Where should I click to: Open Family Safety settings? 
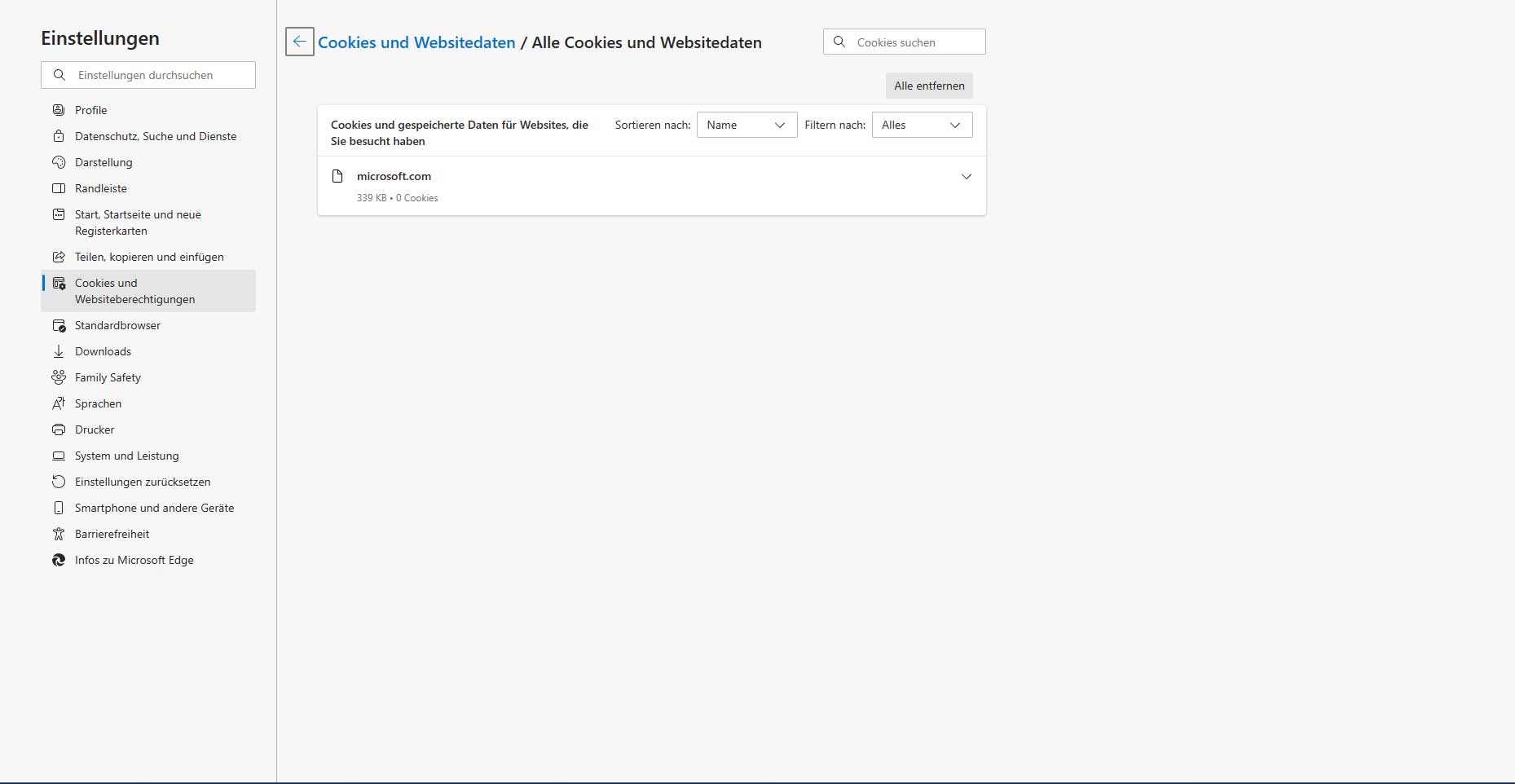pos(148,377)
